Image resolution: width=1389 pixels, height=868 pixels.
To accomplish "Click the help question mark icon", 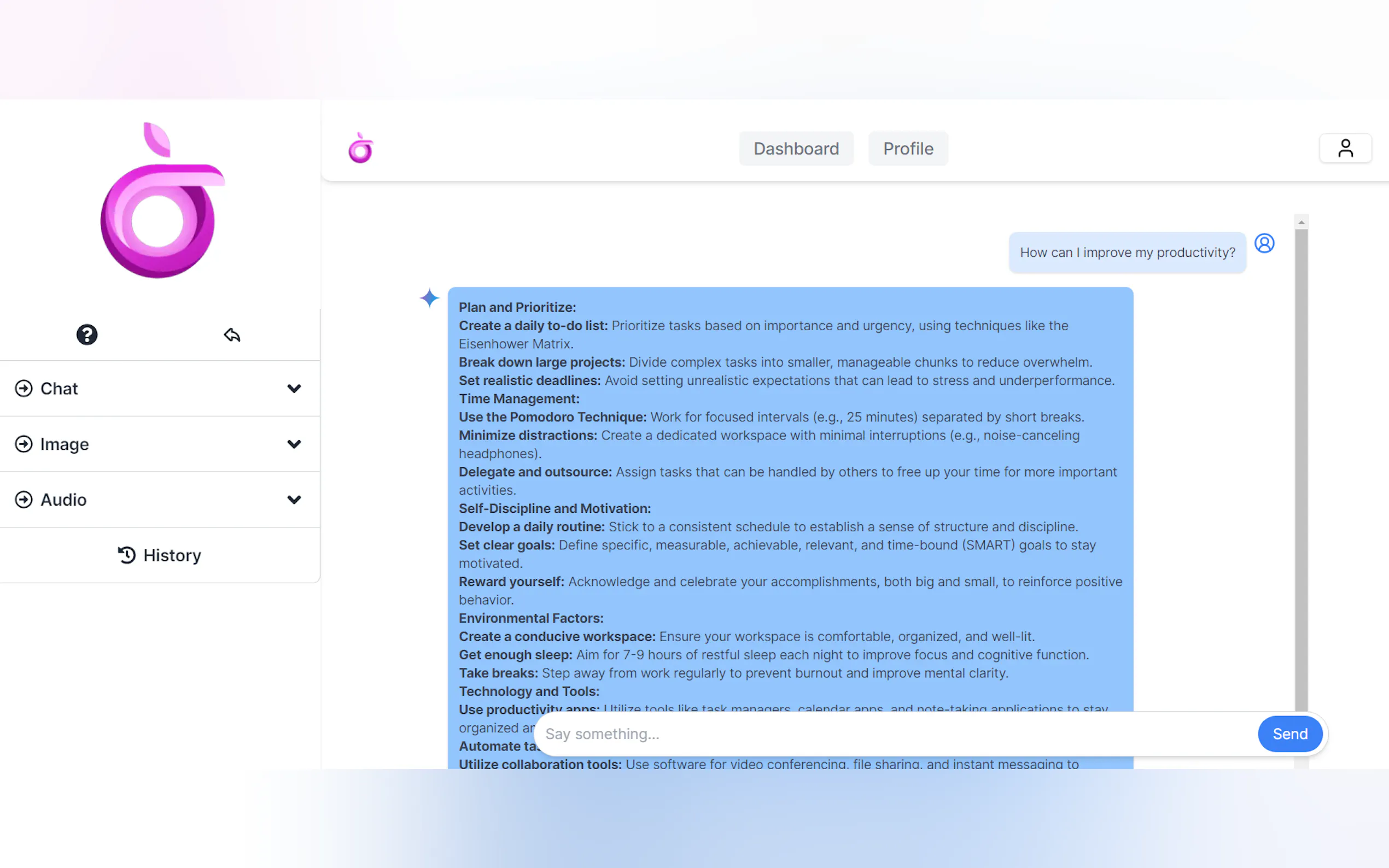I will pos(87,335).
